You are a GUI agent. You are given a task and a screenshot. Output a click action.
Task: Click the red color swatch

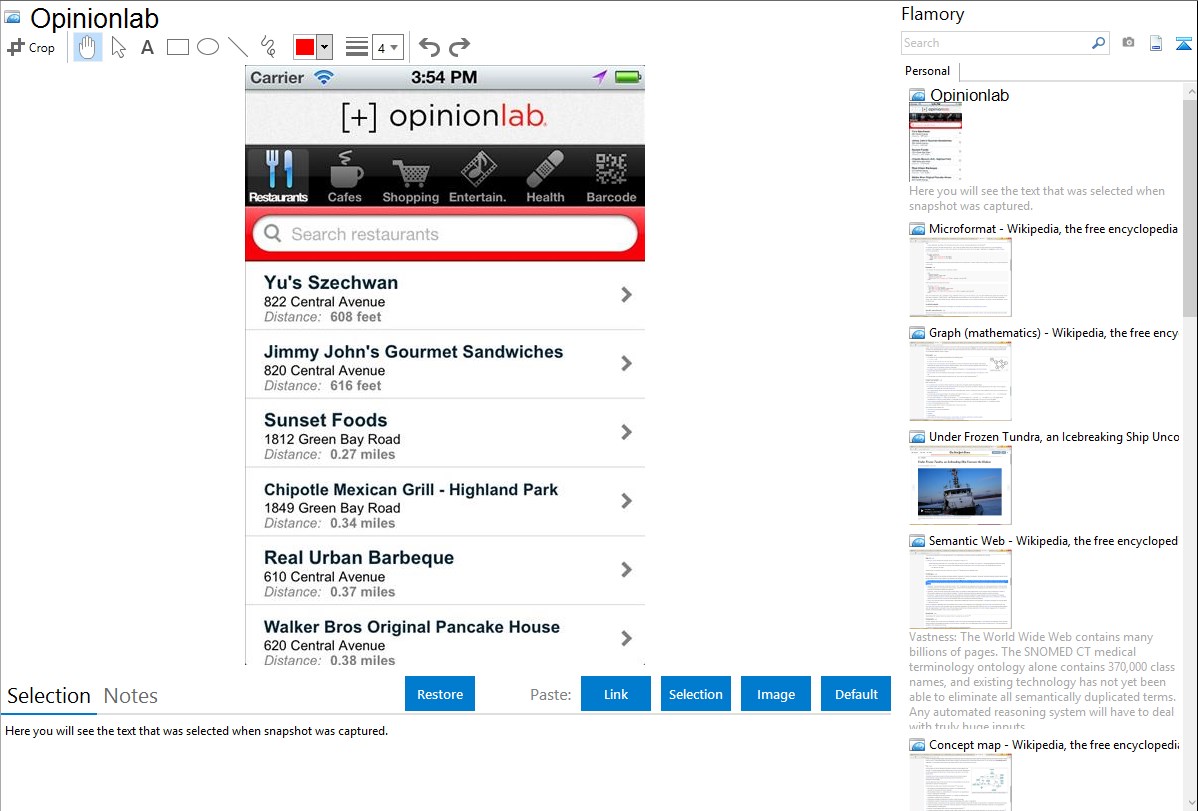305,47
